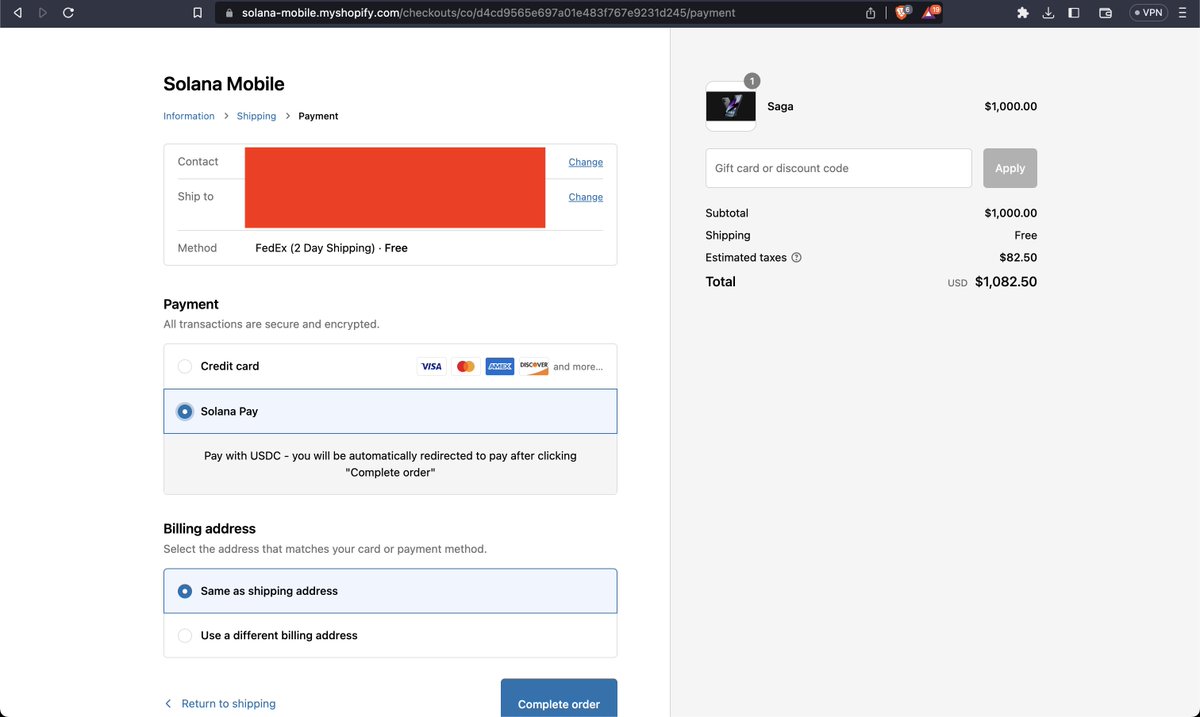1200x717 pixels.
Task: Open the extensions puzzle icon
Action: click(x=1022, y=13)
